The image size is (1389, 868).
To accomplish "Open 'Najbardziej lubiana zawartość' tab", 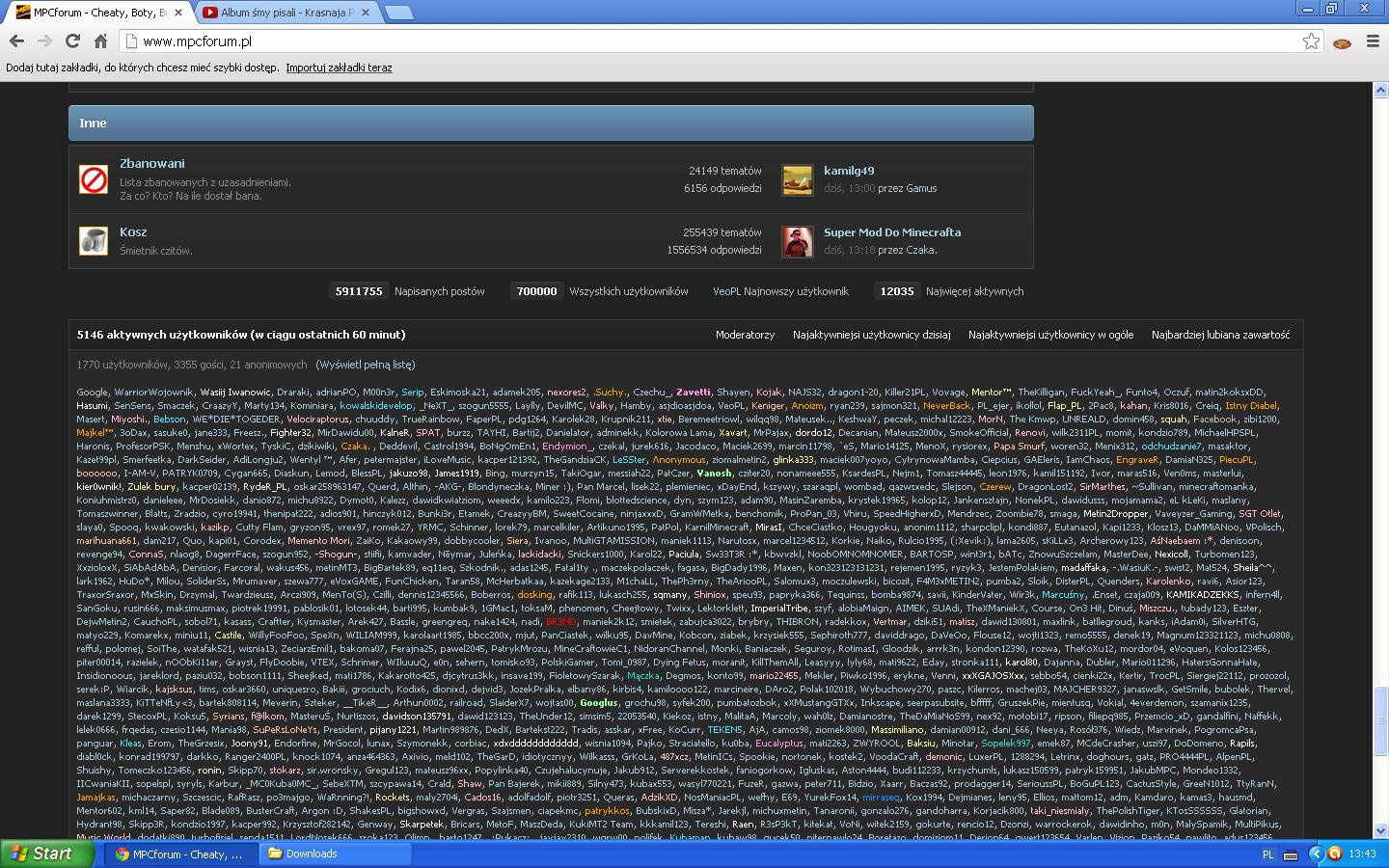I will [x=1220, y=335].
